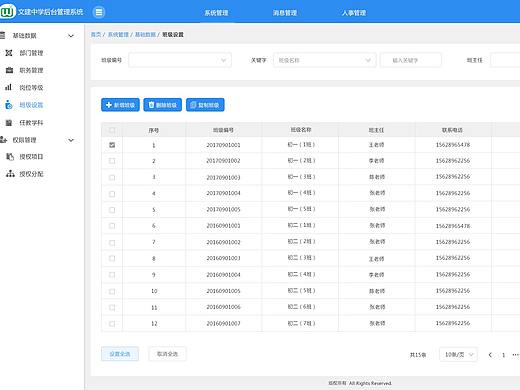This screenshot has height=390, width=520.
Task: Click class name 初二(5班) cell
Action: 301,291
